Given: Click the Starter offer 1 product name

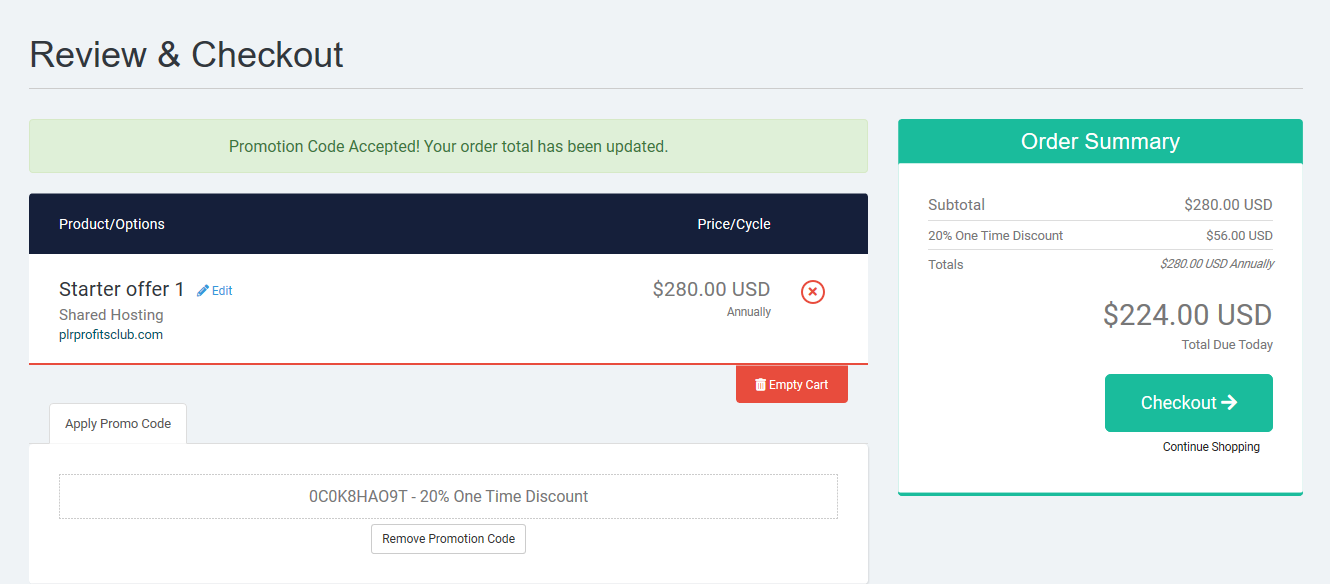Looking at the screenshot, I should pyautogui.click(x=122, y=289).
